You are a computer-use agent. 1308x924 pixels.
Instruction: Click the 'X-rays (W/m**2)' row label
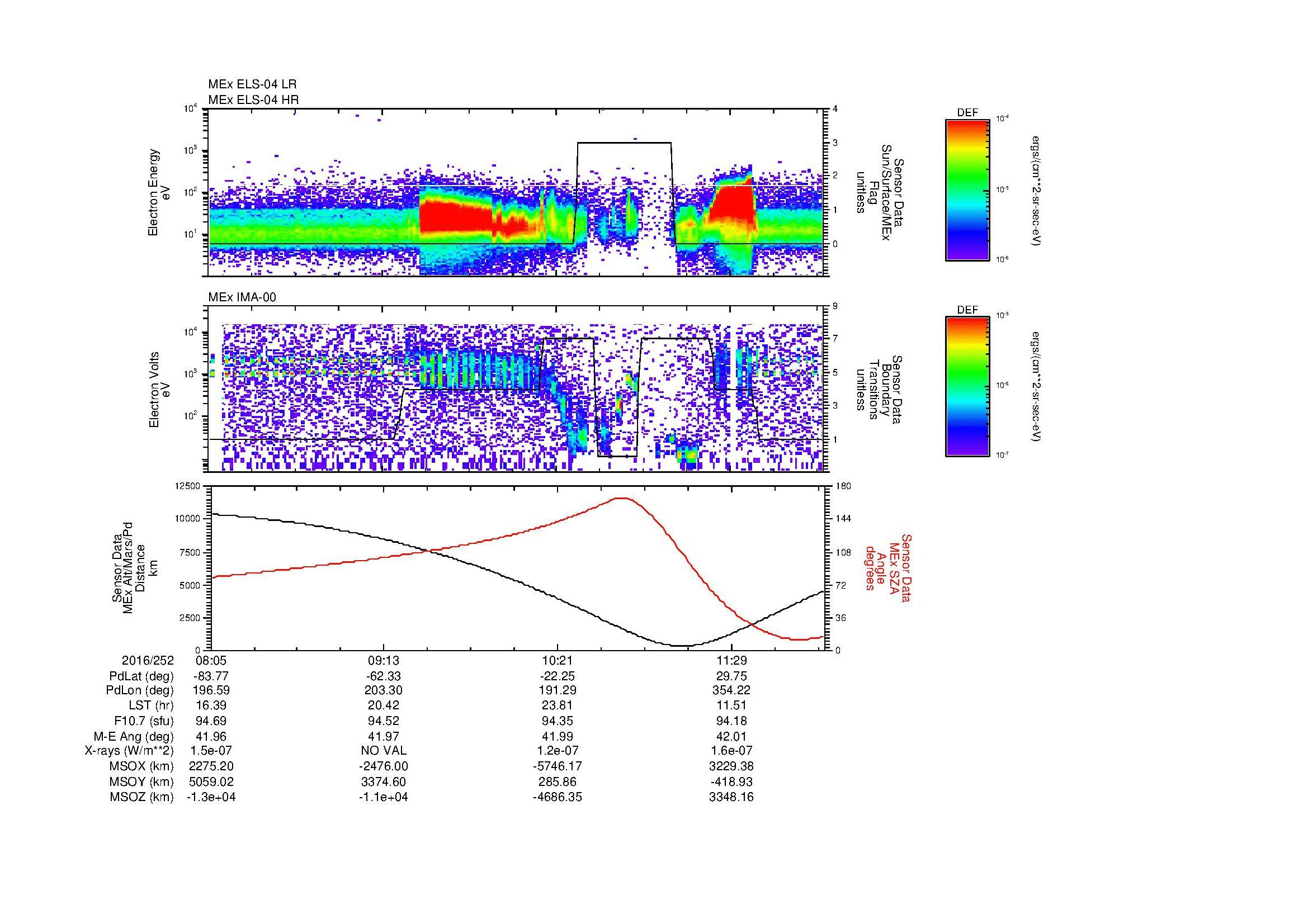click(129, 751)
